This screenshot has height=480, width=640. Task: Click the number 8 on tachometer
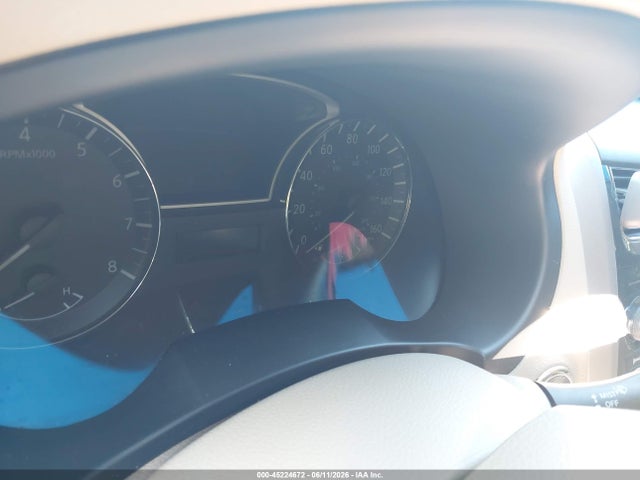[x=112, y=267]
